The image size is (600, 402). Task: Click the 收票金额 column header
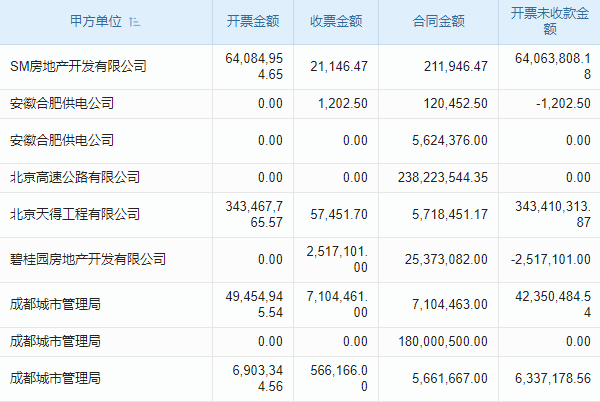335,21
